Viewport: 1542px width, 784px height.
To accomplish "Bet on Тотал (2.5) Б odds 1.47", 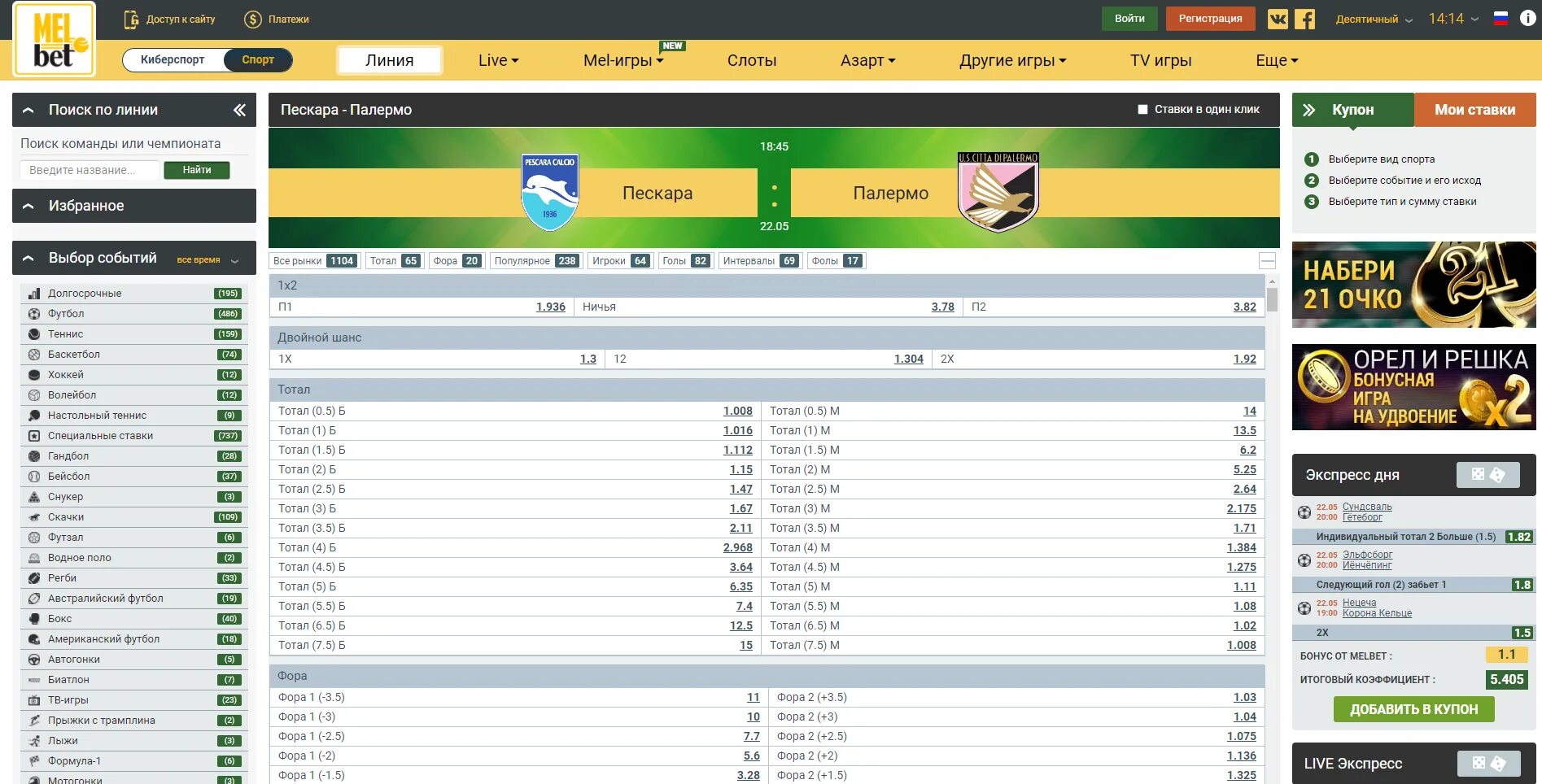I will pyautogui.click(x=740, y=489).
